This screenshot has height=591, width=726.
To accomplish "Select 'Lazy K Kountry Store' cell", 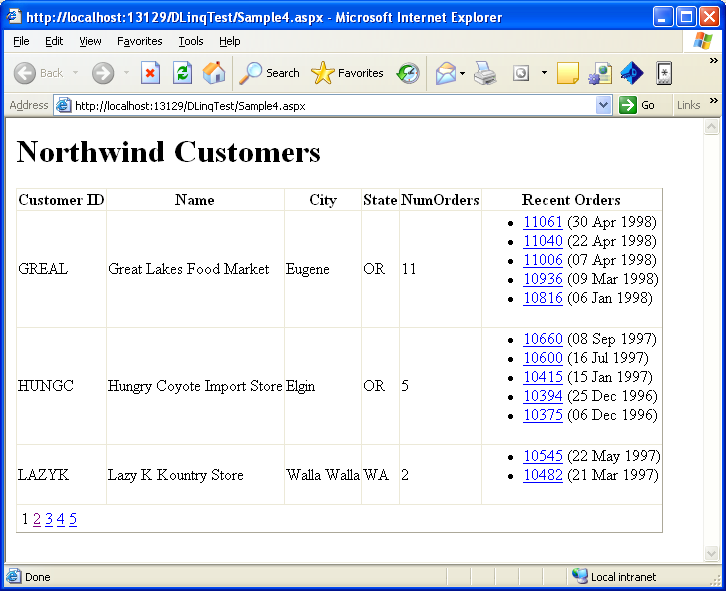I will point(195,475).
